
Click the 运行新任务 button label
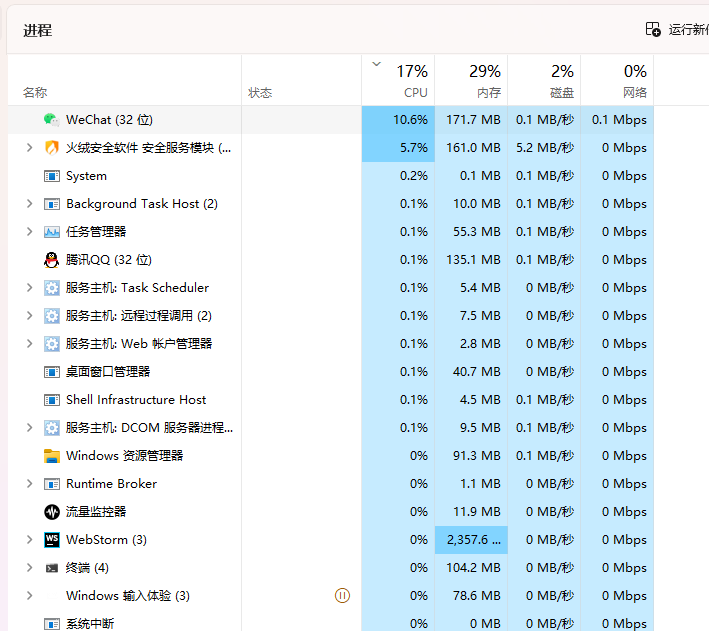689,30
